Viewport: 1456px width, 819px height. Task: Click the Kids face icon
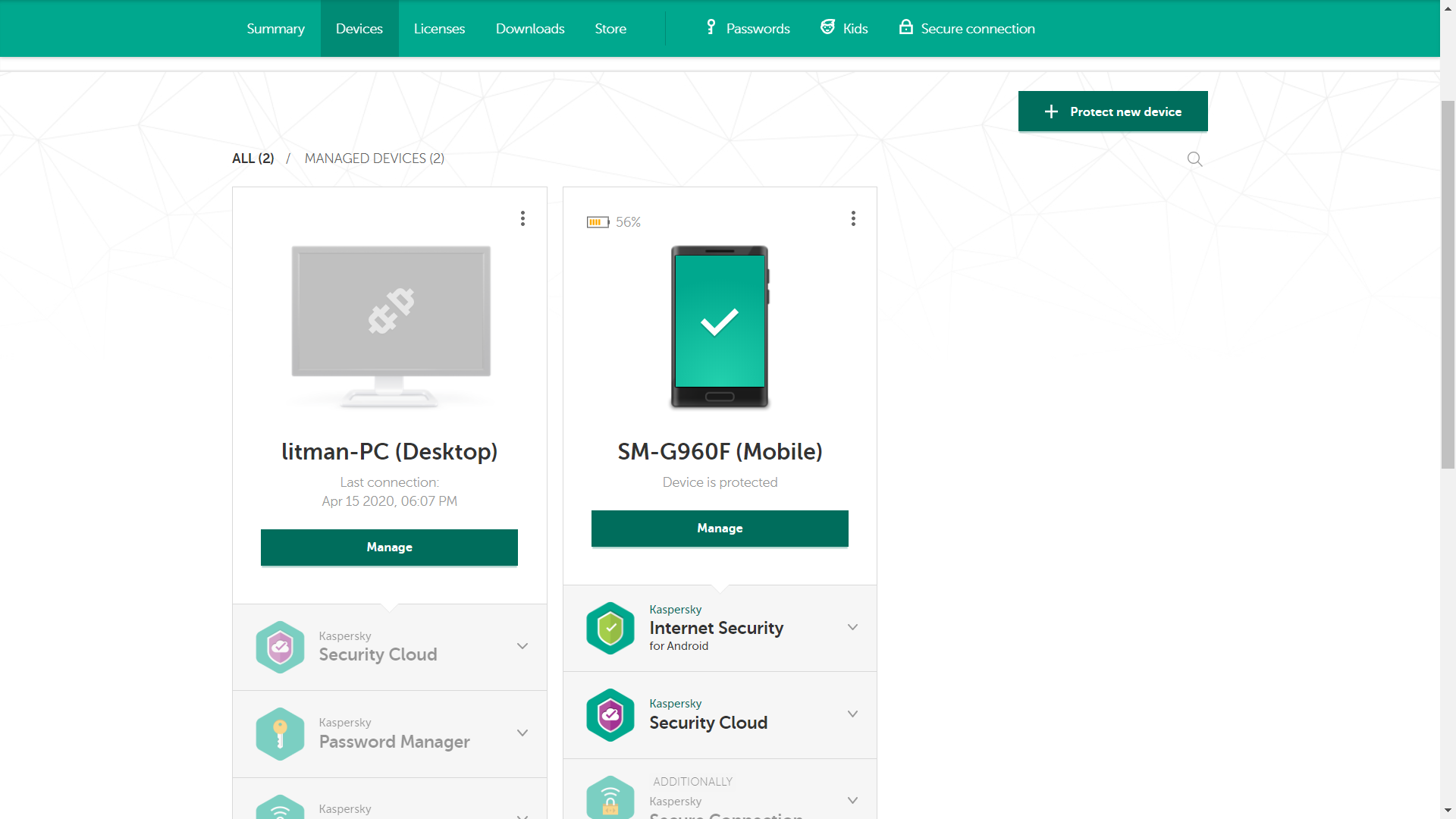[827, 27]
